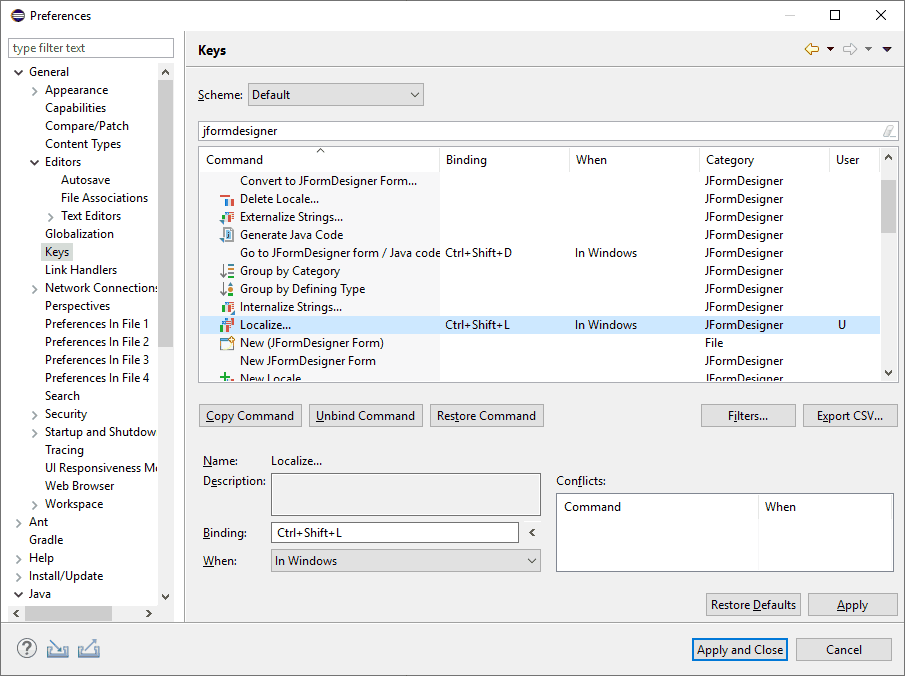
Task: Expand the Install/Update tree node
Action: 18,576
